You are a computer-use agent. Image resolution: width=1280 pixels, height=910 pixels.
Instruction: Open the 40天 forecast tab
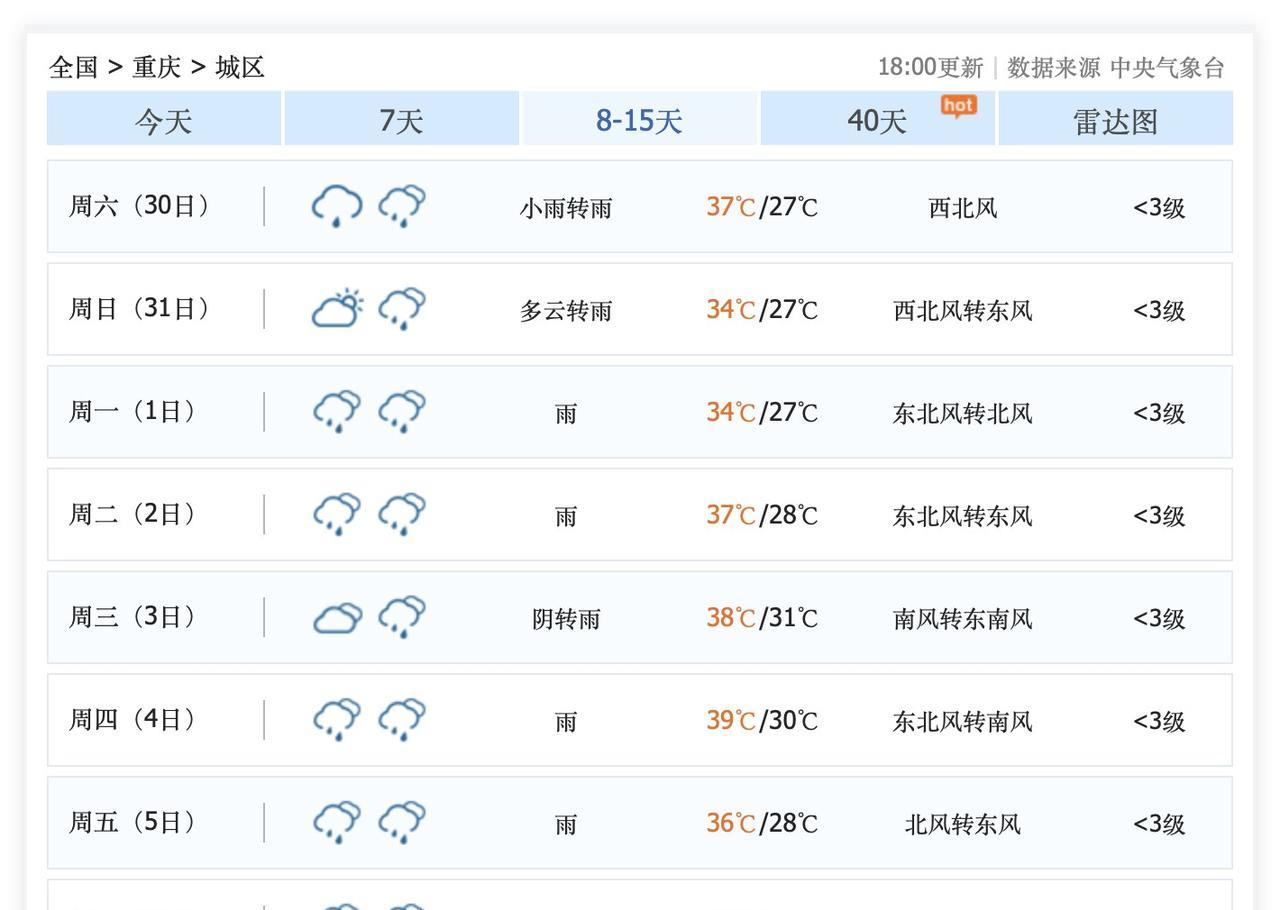[877, 120]
